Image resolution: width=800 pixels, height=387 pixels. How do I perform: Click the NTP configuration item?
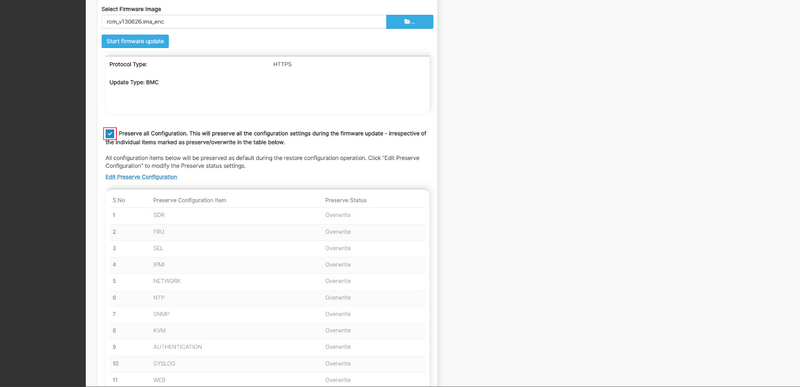pyautogui.click(x=159, y=297)
